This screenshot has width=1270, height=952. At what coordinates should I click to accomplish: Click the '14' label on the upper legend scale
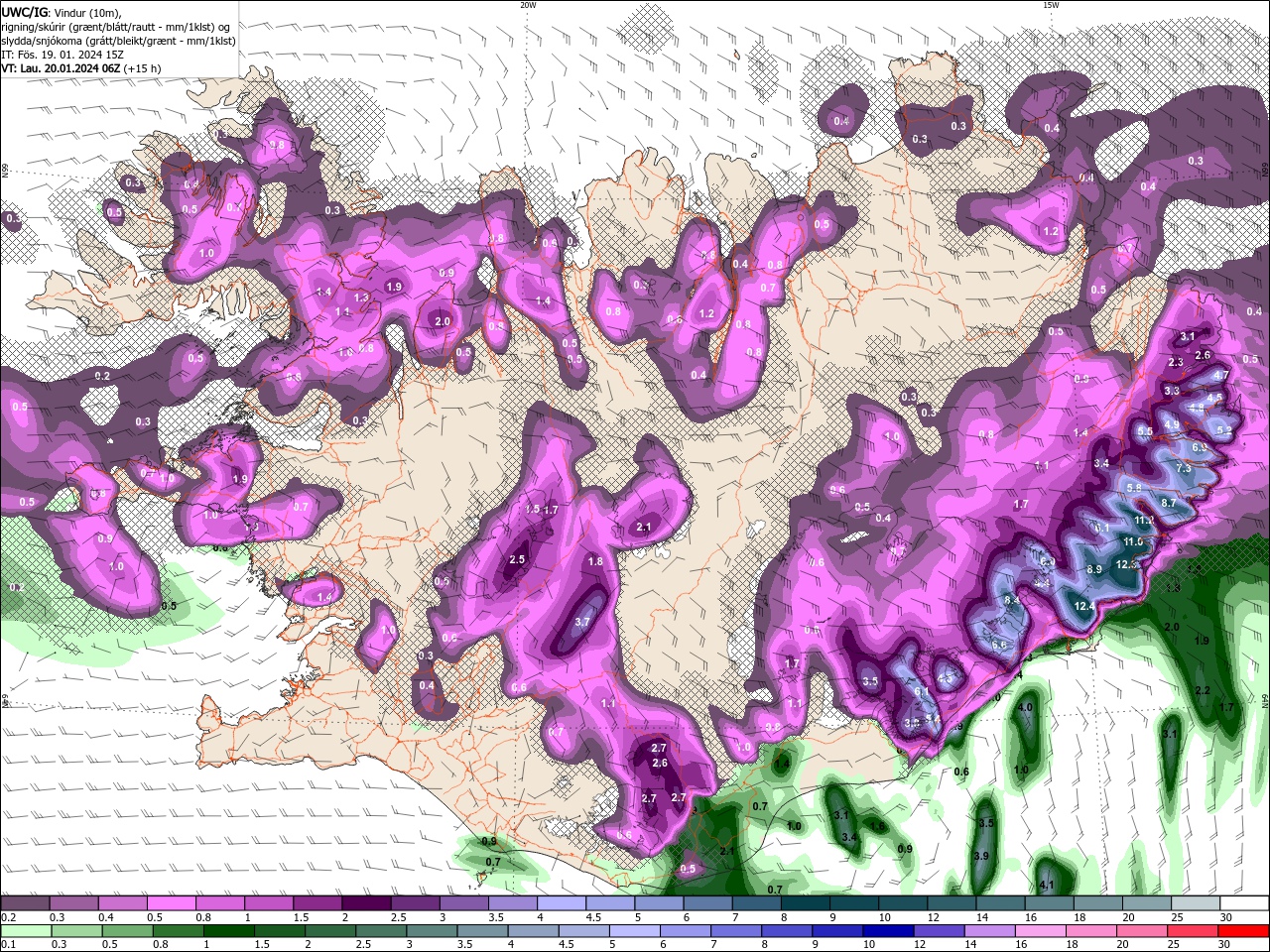coord(982,918)
